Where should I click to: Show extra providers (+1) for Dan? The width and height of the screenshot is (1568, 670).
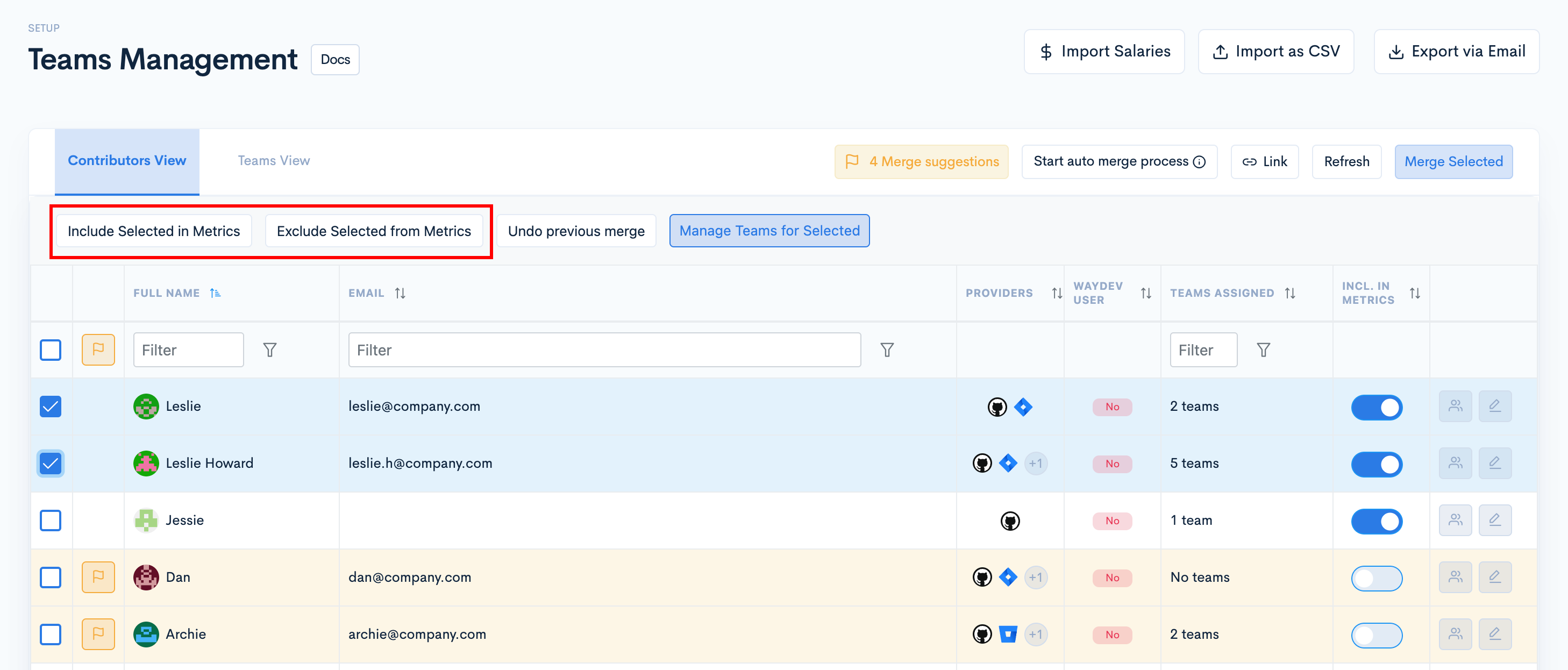click(1036, 578)
